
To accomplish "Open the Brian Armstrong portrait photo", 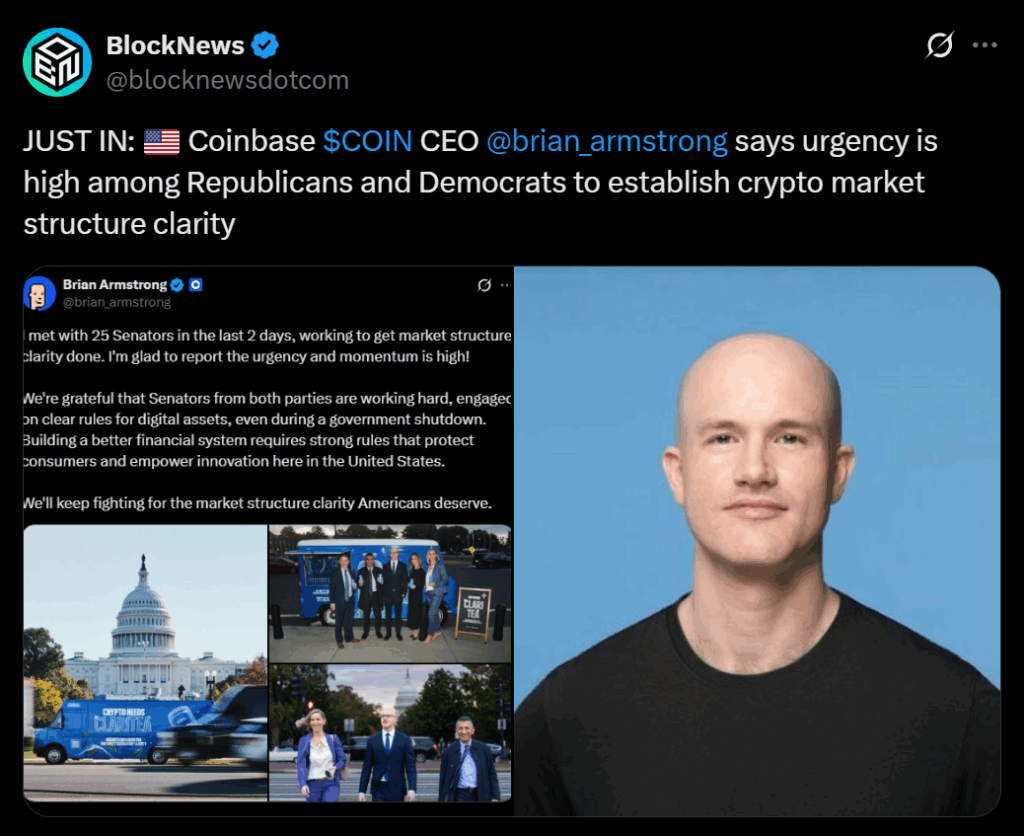I will (757, 541).
